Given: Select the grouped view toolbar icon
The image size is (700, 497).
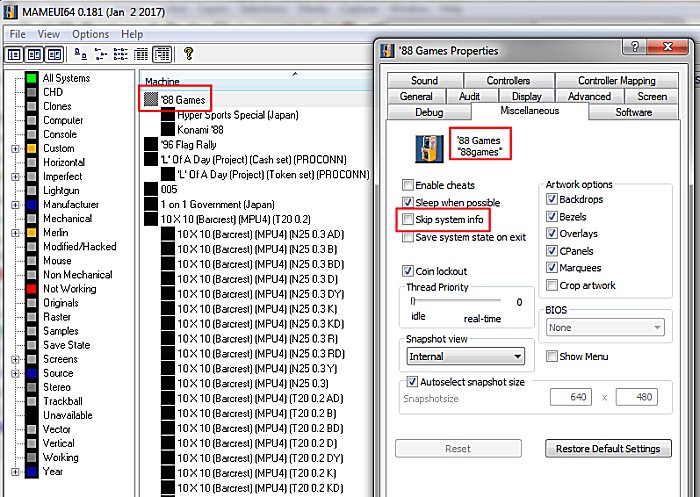Looking at the screenshot, I should tap(162, 54).
